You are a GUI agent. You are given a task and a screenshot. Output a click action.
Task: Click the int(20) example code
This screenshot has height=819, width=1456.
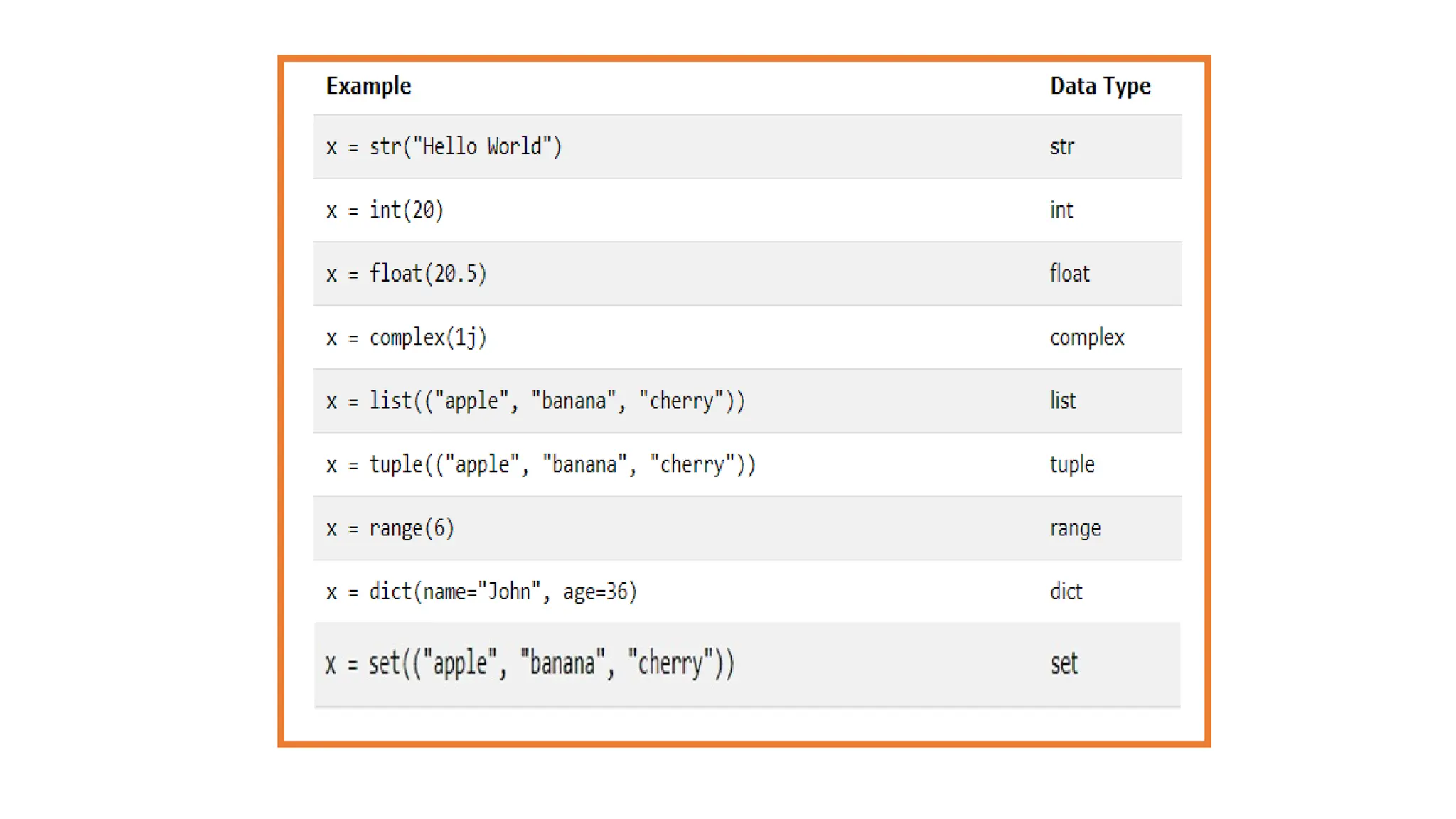385,210
